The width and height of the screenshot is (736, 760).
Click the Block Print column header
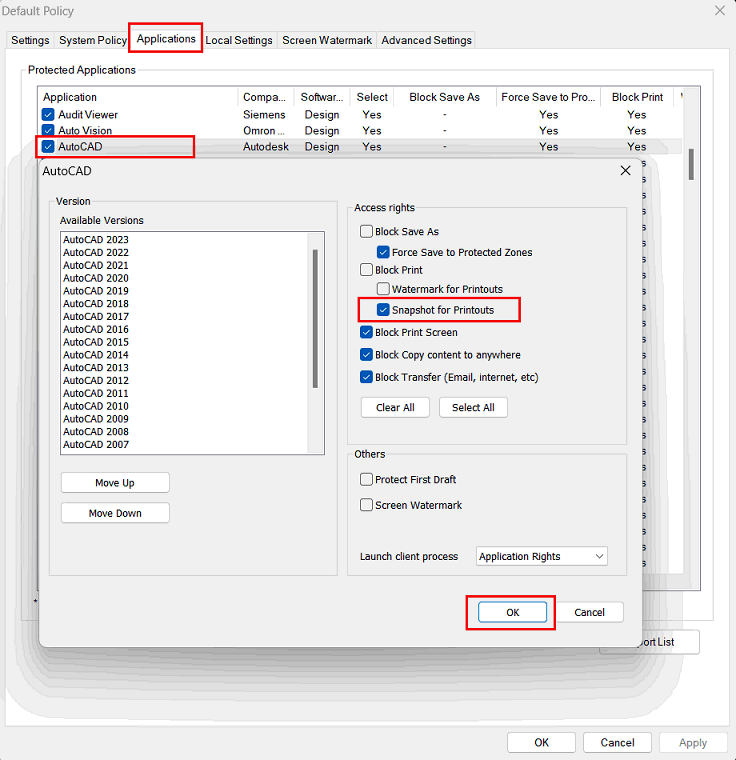[x=637, y=97]
